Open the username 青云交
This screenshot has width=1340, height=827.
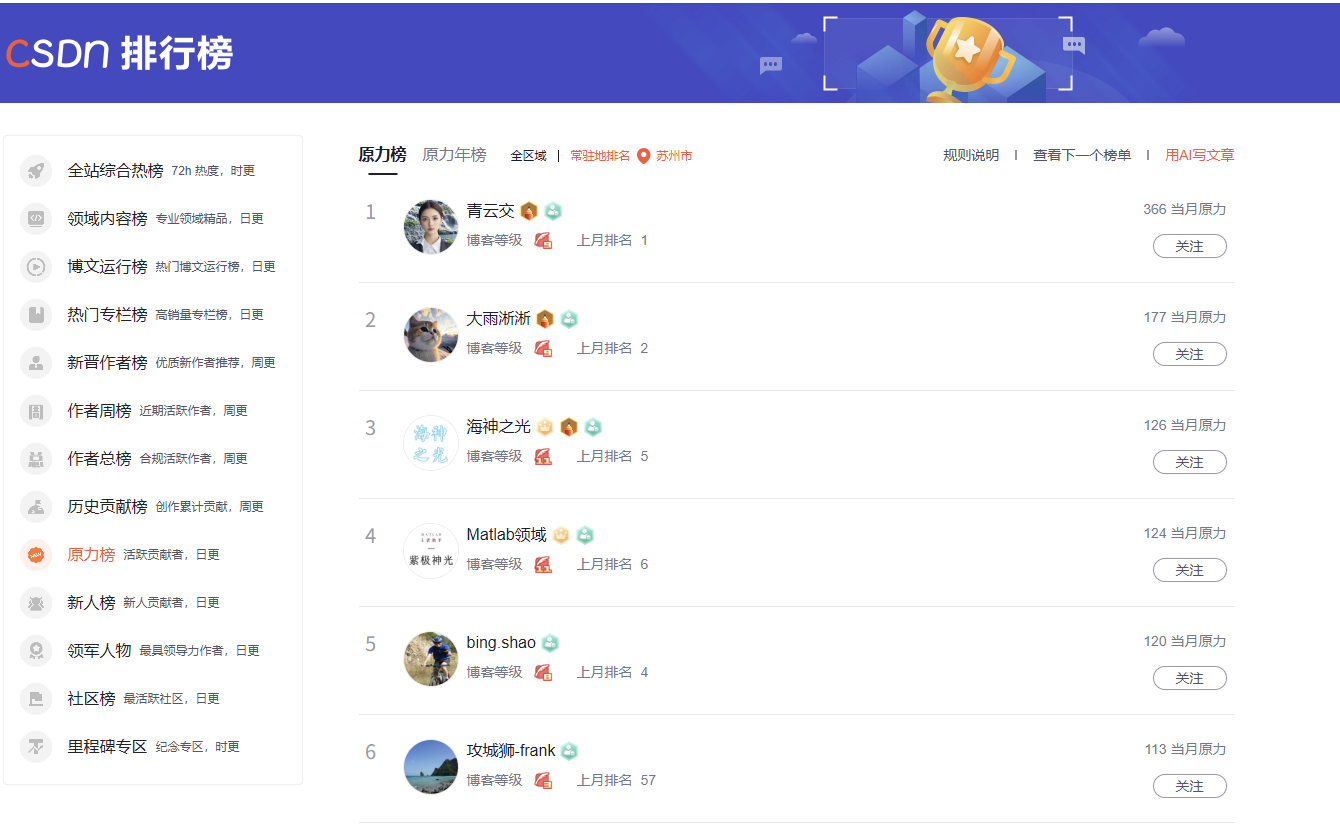click(490, 211)
